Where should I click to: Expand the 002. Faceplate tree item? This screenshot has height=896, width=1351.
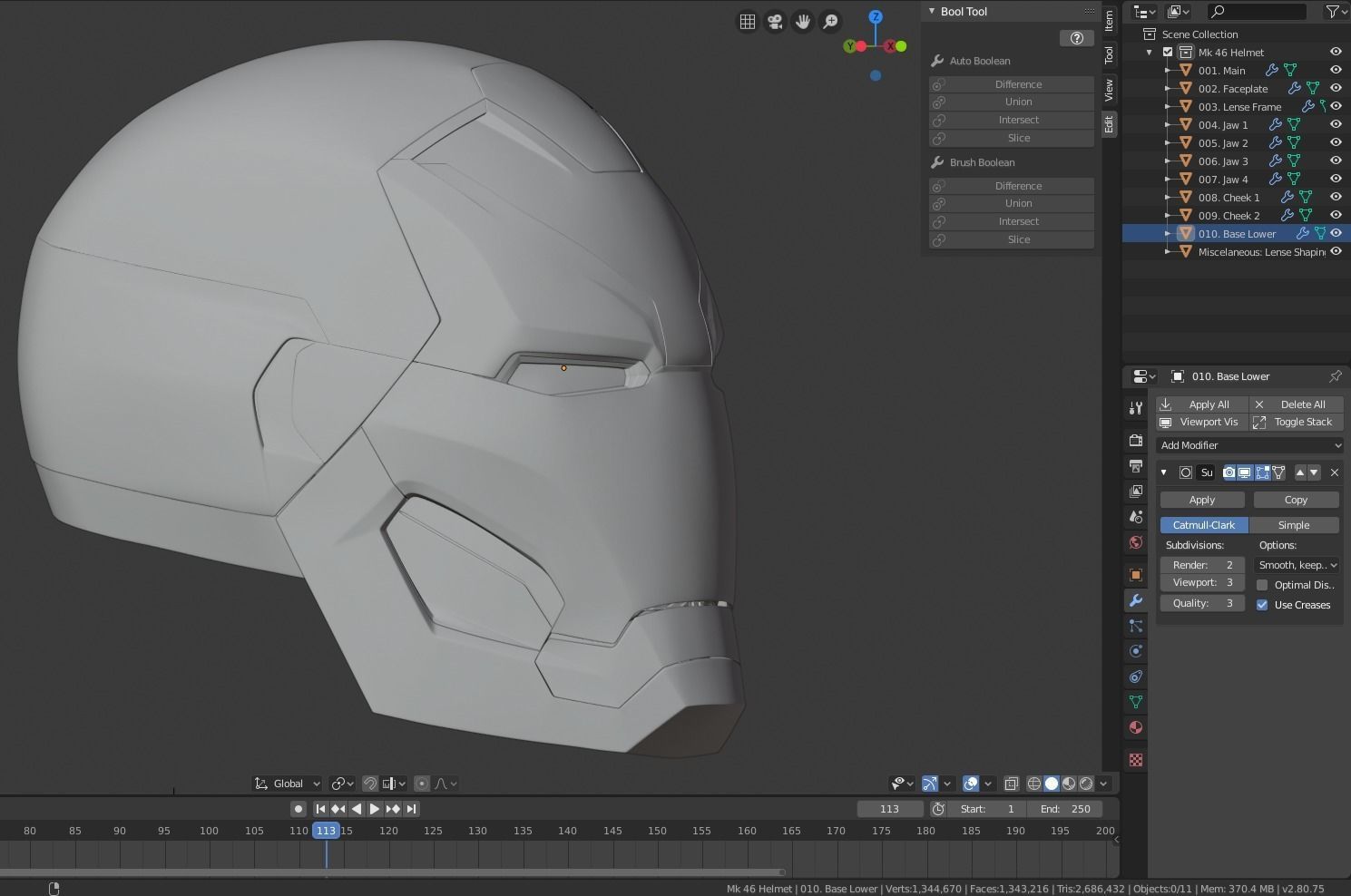pos(1169,89)
